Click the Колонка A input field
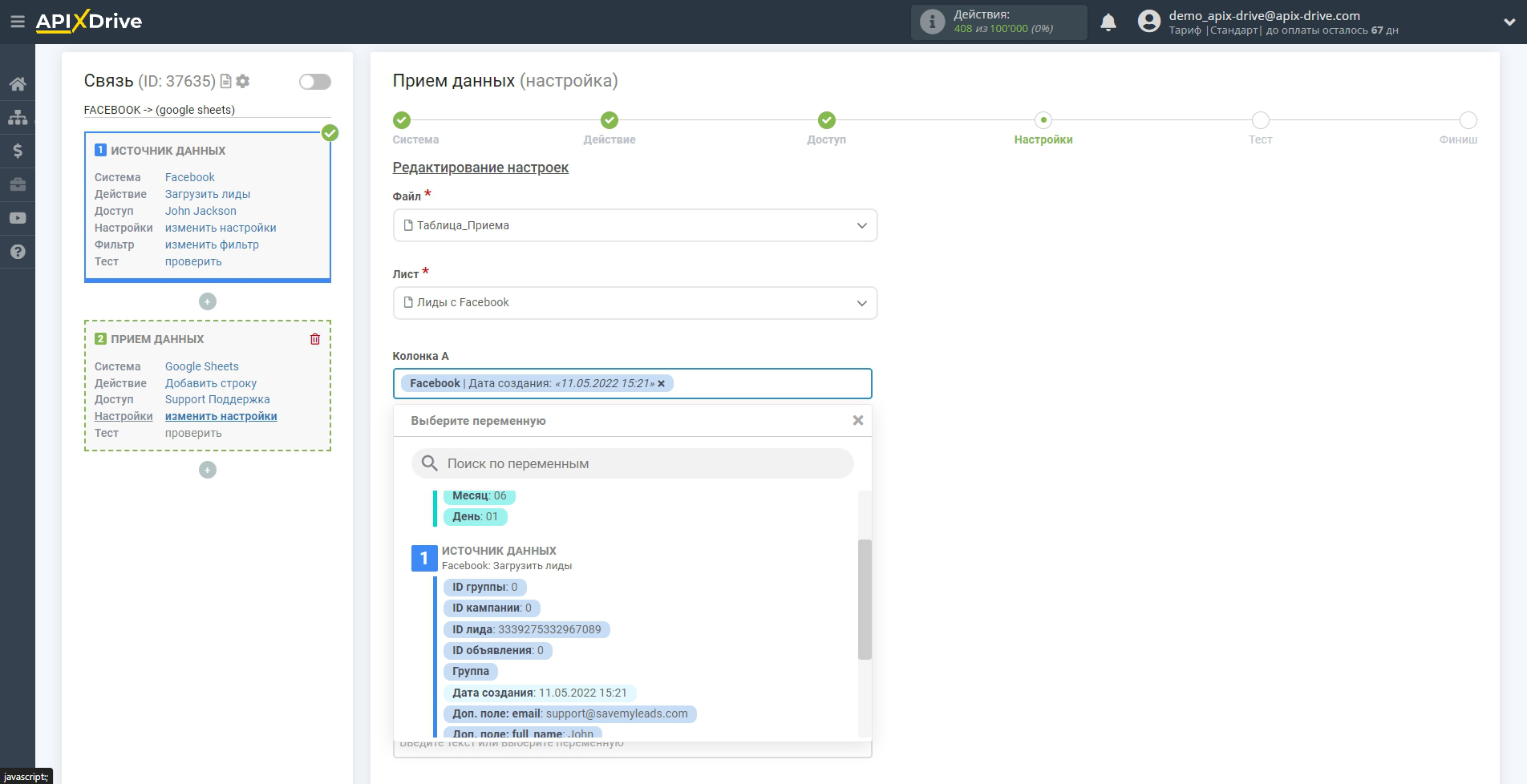The height and width of the screenshot is (784, 1527). pos(632,384)
